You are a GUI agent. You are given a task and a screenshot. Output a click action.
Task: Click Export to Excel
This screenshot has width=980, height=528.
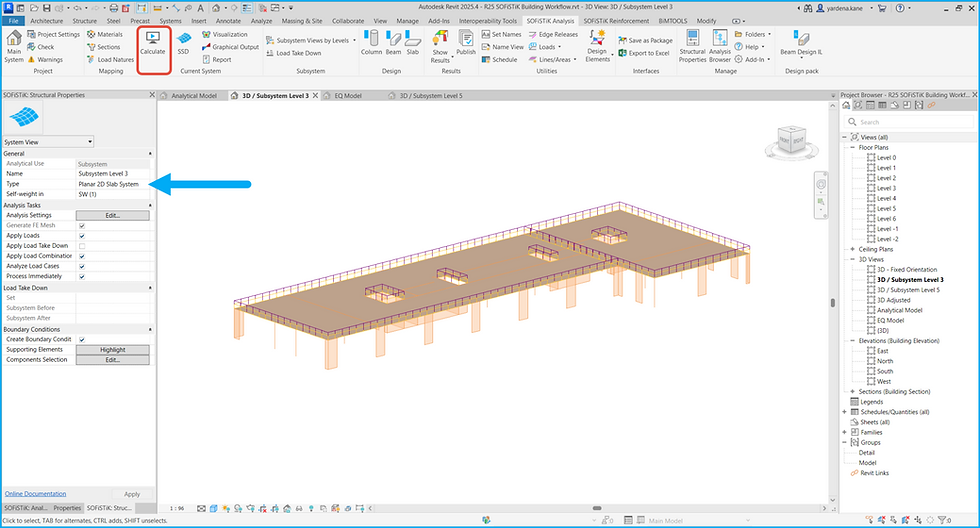644,53
